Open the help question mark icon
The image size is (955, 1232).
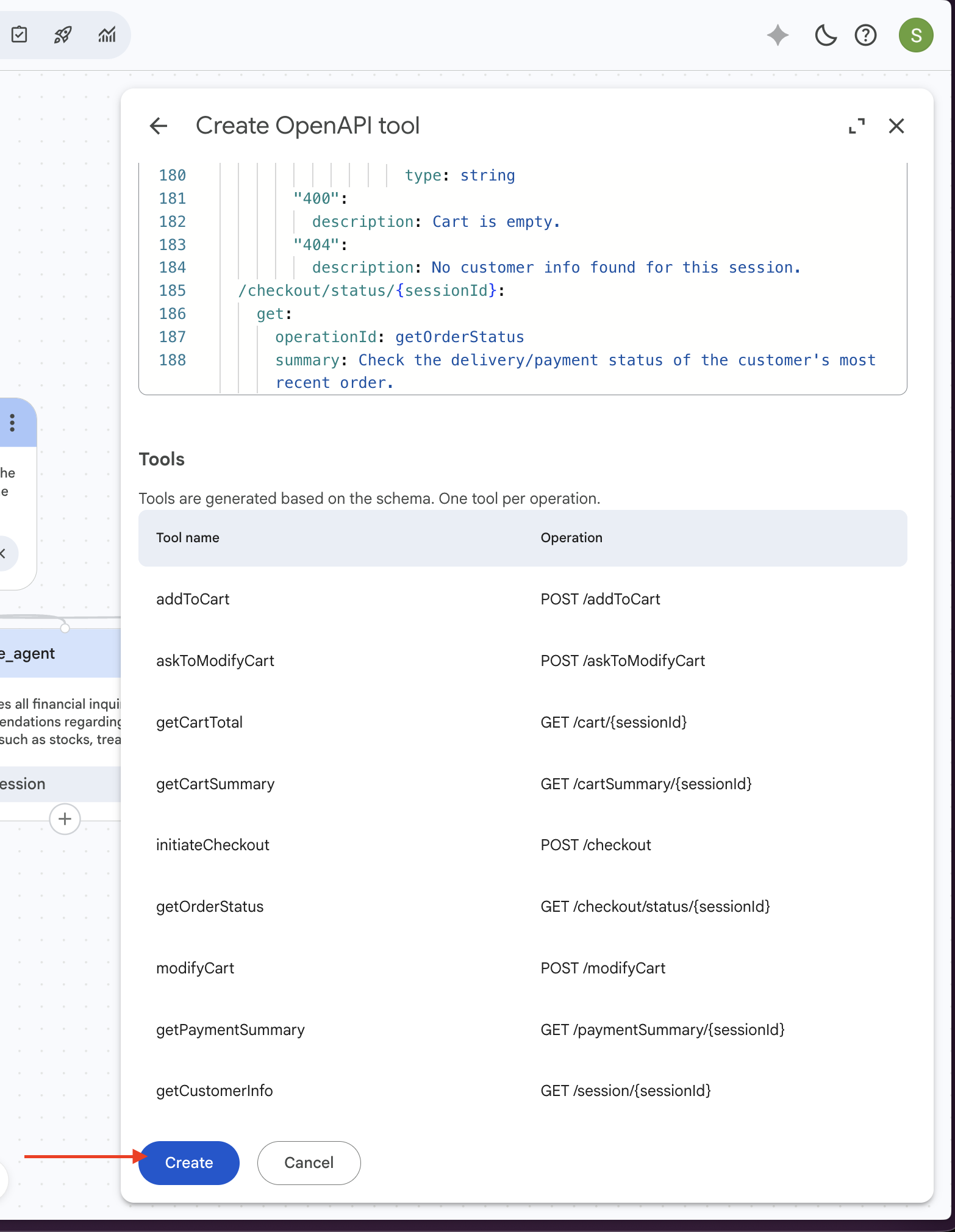865,35
